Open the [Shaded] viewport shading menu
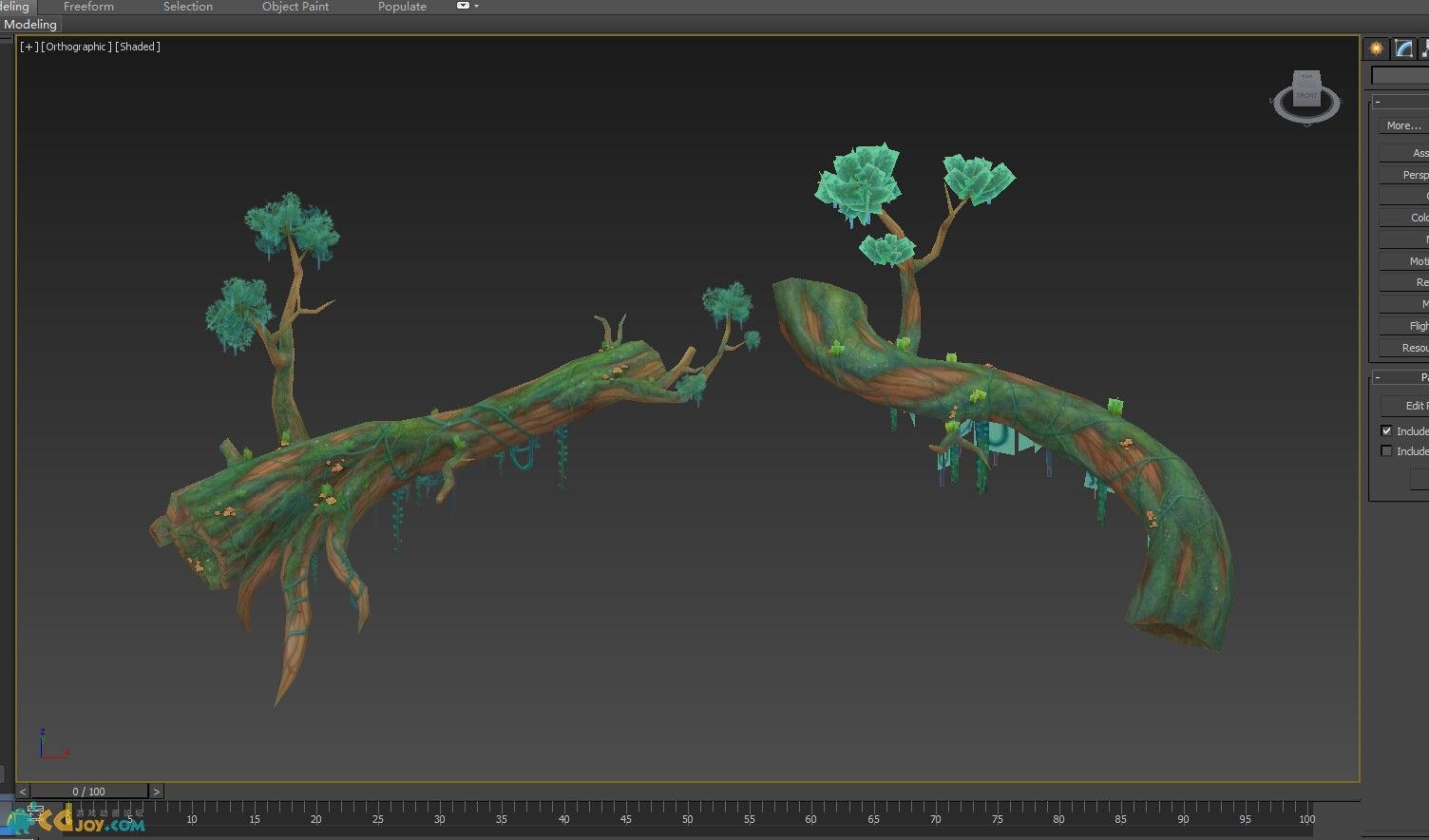Image resolution: width=1429 pixels, height=840 pixels. pos(138,47)
